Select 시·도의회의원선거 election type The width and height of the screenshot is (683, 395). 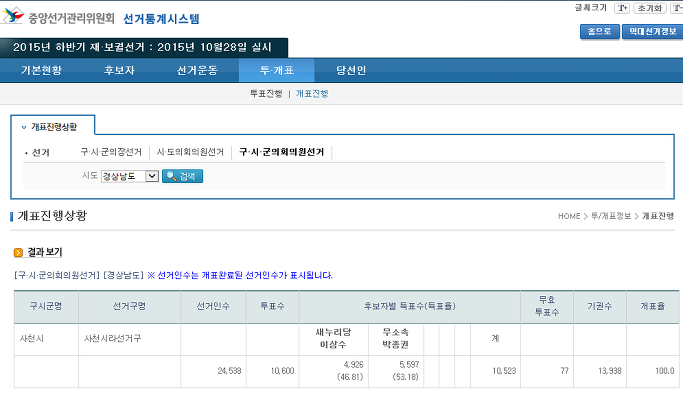pyautogui.click(x=190, y=152)
